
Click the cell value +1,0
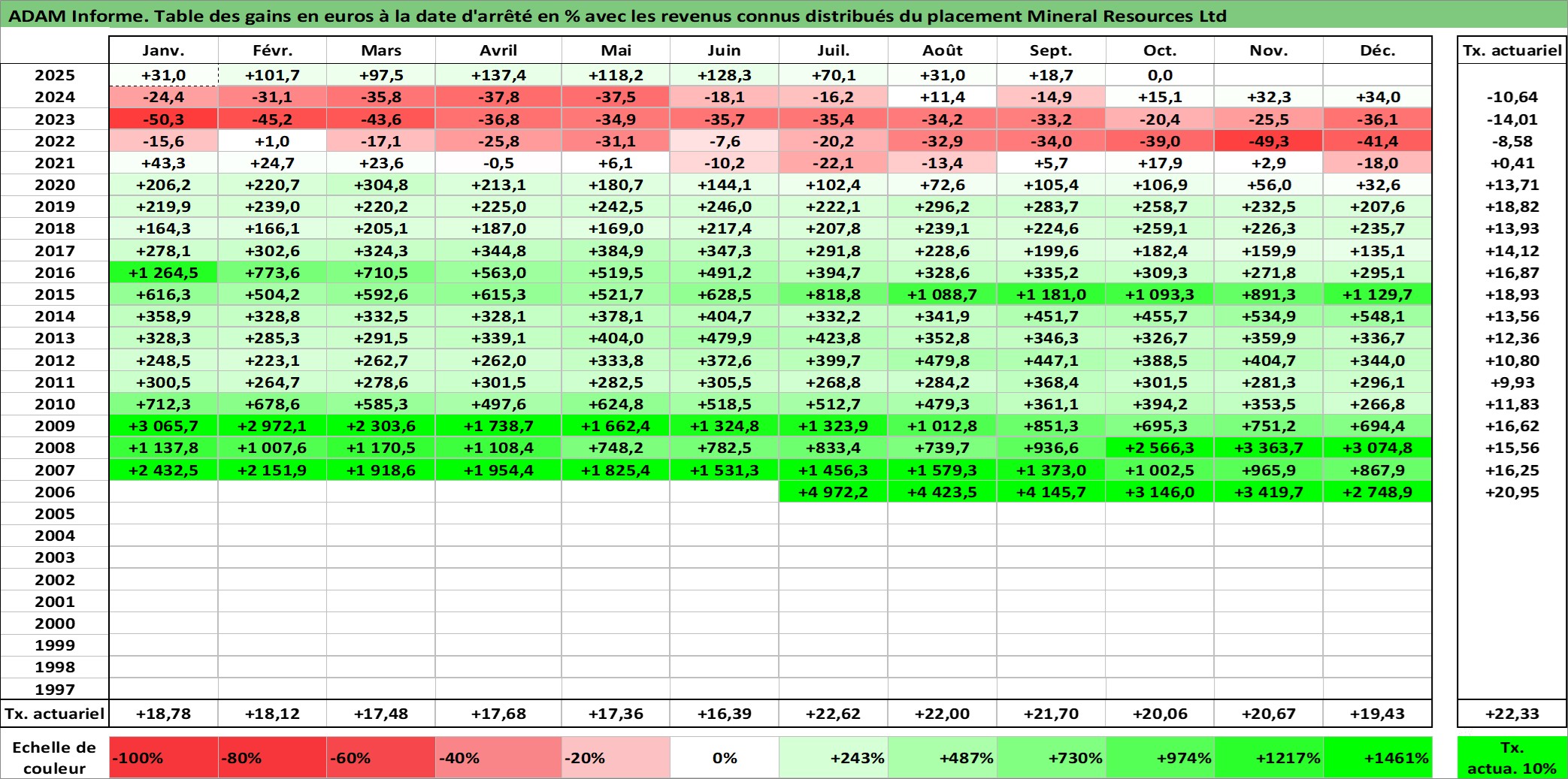pyautogui.click(x=272, y=141)
